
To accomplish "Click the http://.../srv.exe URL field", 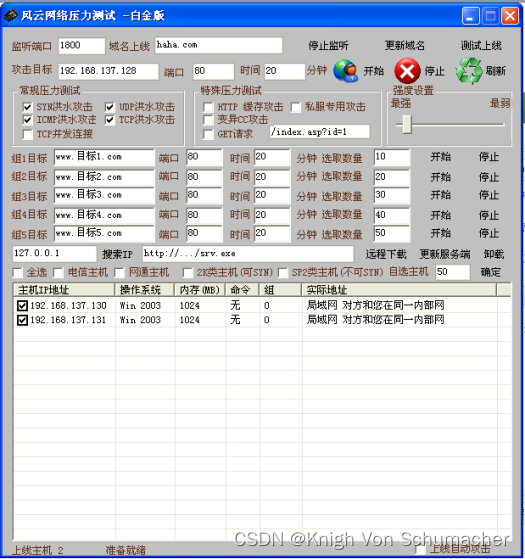I will (248, 253).
